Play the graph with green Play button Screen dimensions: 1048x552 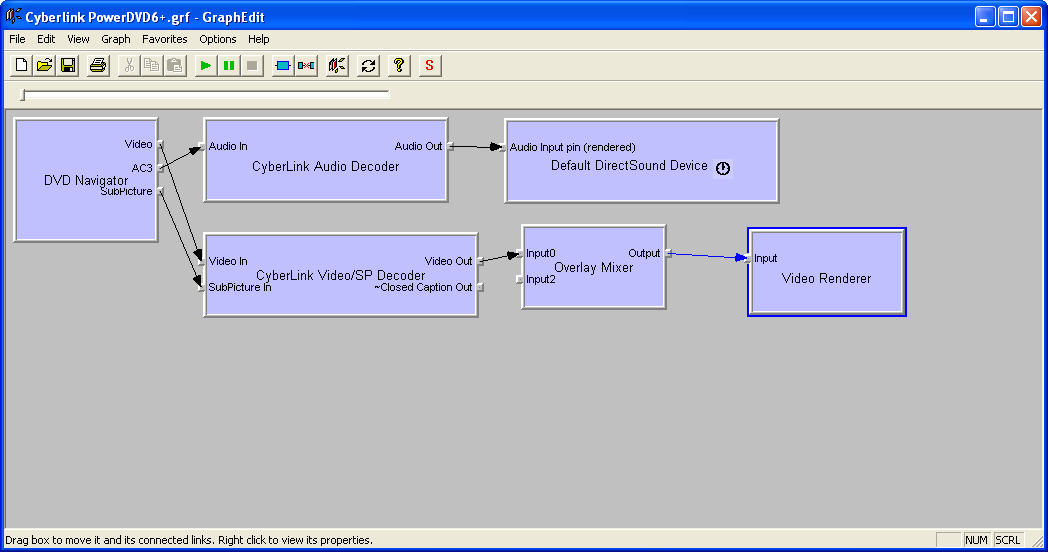(x=206, y=65)
